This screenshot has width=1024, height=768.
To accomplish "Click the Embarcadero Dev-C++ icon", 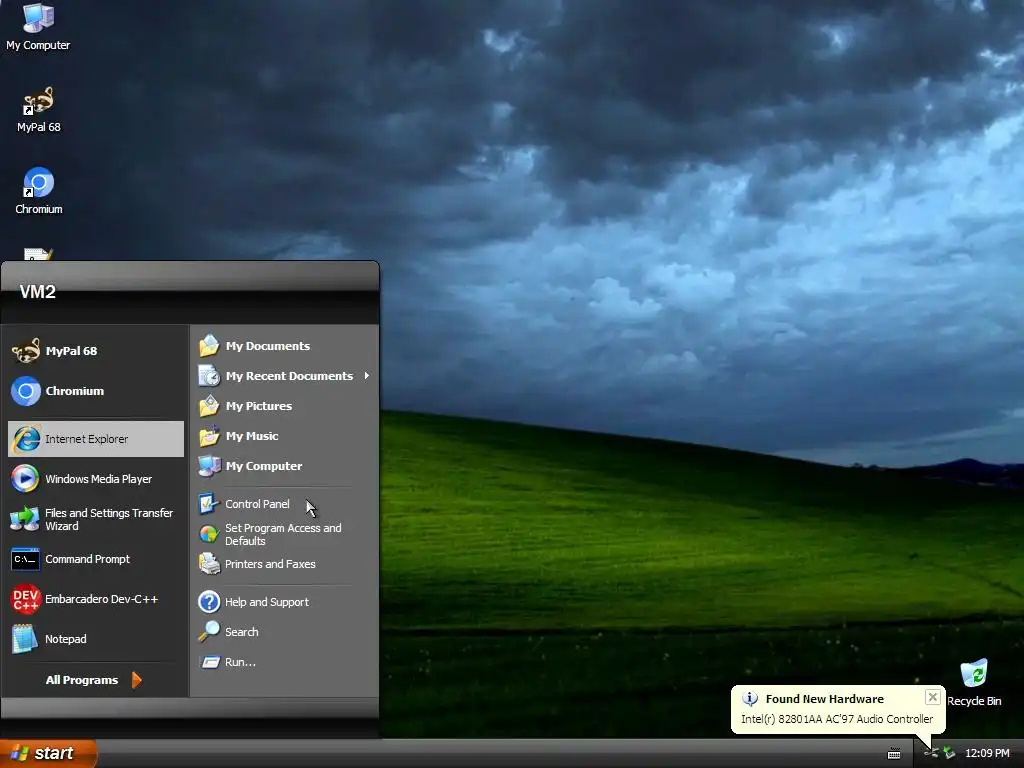I will (x=26, y=599).
